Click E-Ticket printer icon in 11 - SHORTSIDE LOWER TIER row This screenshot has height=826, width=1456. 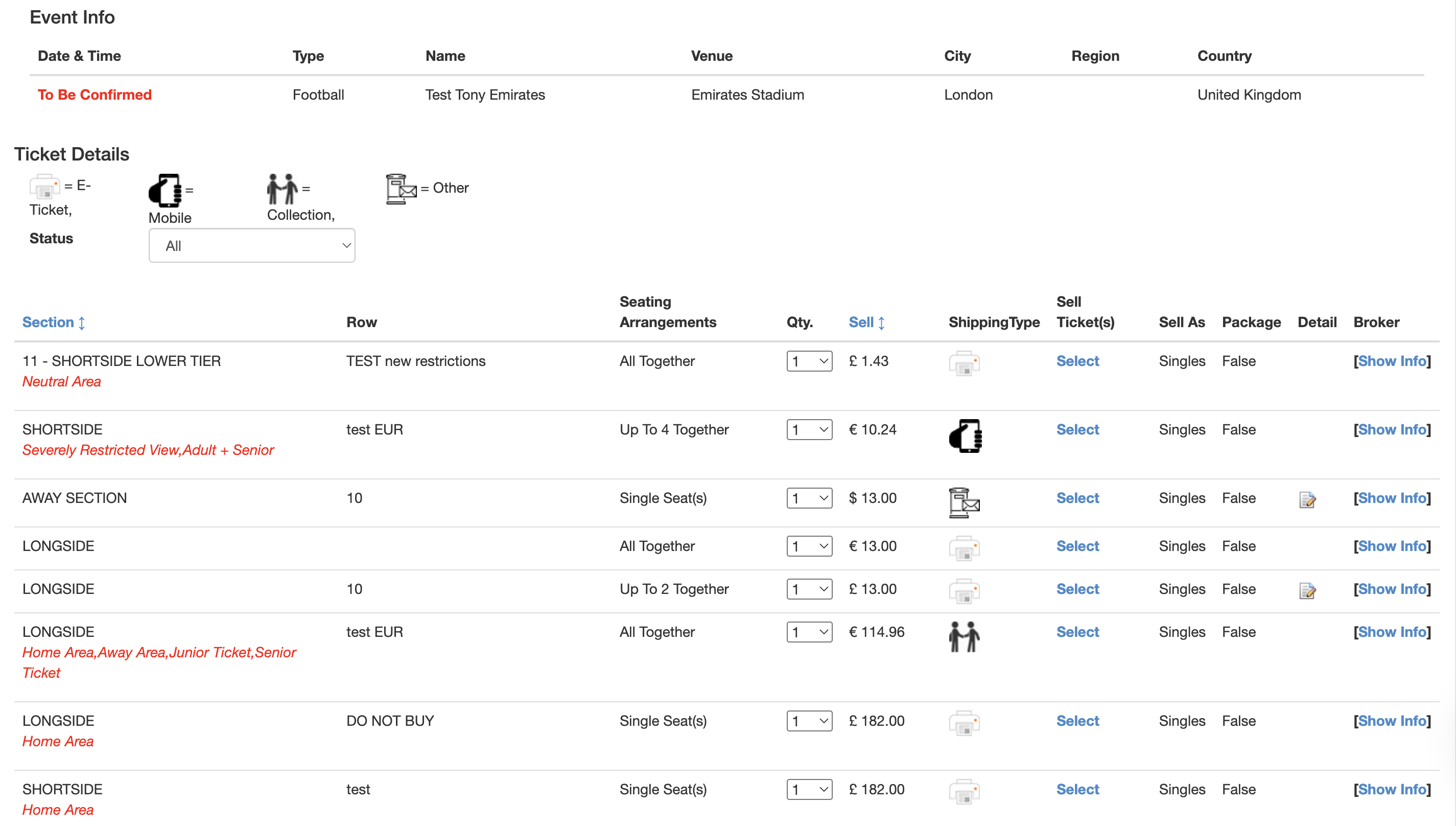click(964, 363)
